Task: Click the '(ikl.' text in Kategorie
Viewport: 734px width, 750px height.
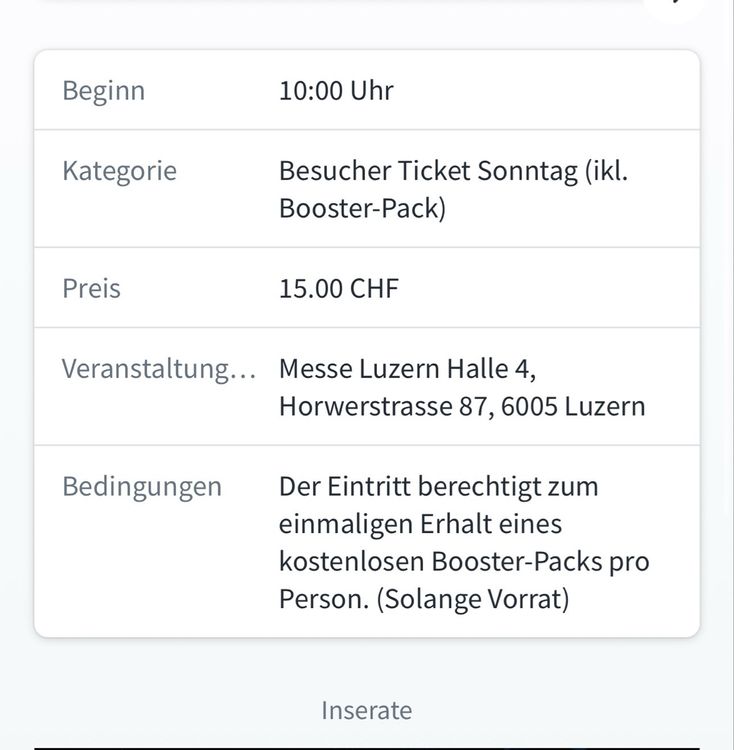Action: tap(606, 171)
